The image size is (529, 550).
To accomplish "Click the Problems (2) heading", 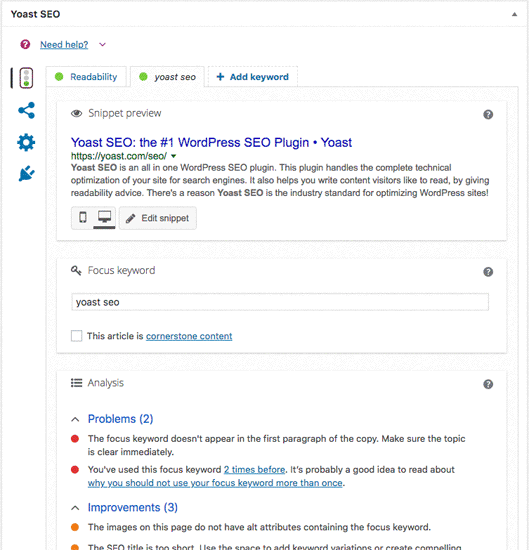I will 120,419.
